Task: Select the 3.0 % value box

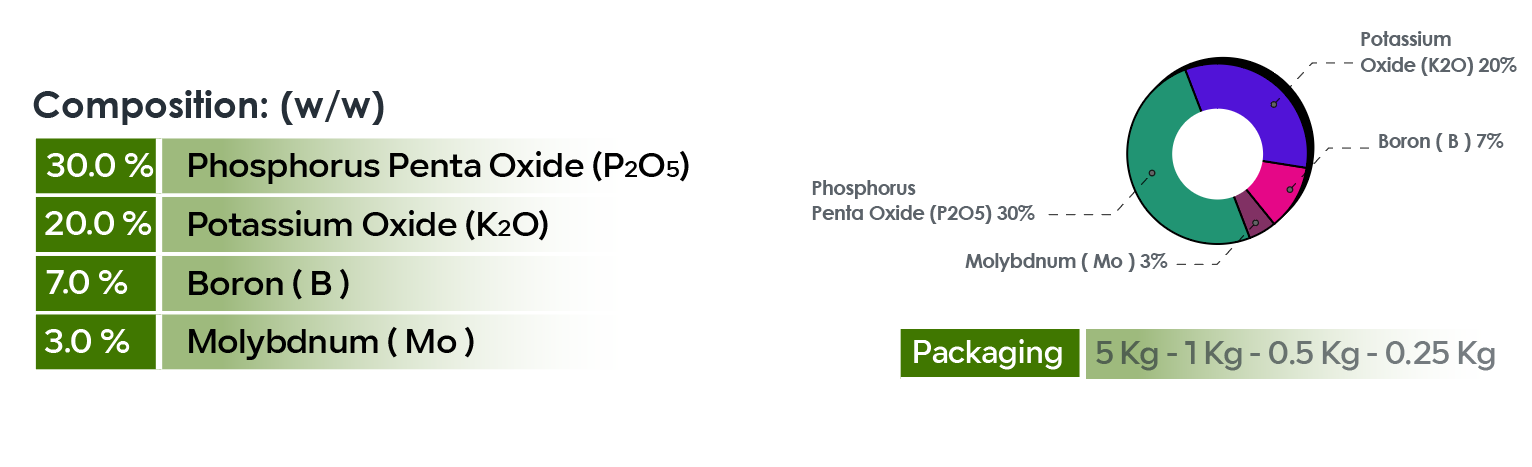Action: point(96,342)
